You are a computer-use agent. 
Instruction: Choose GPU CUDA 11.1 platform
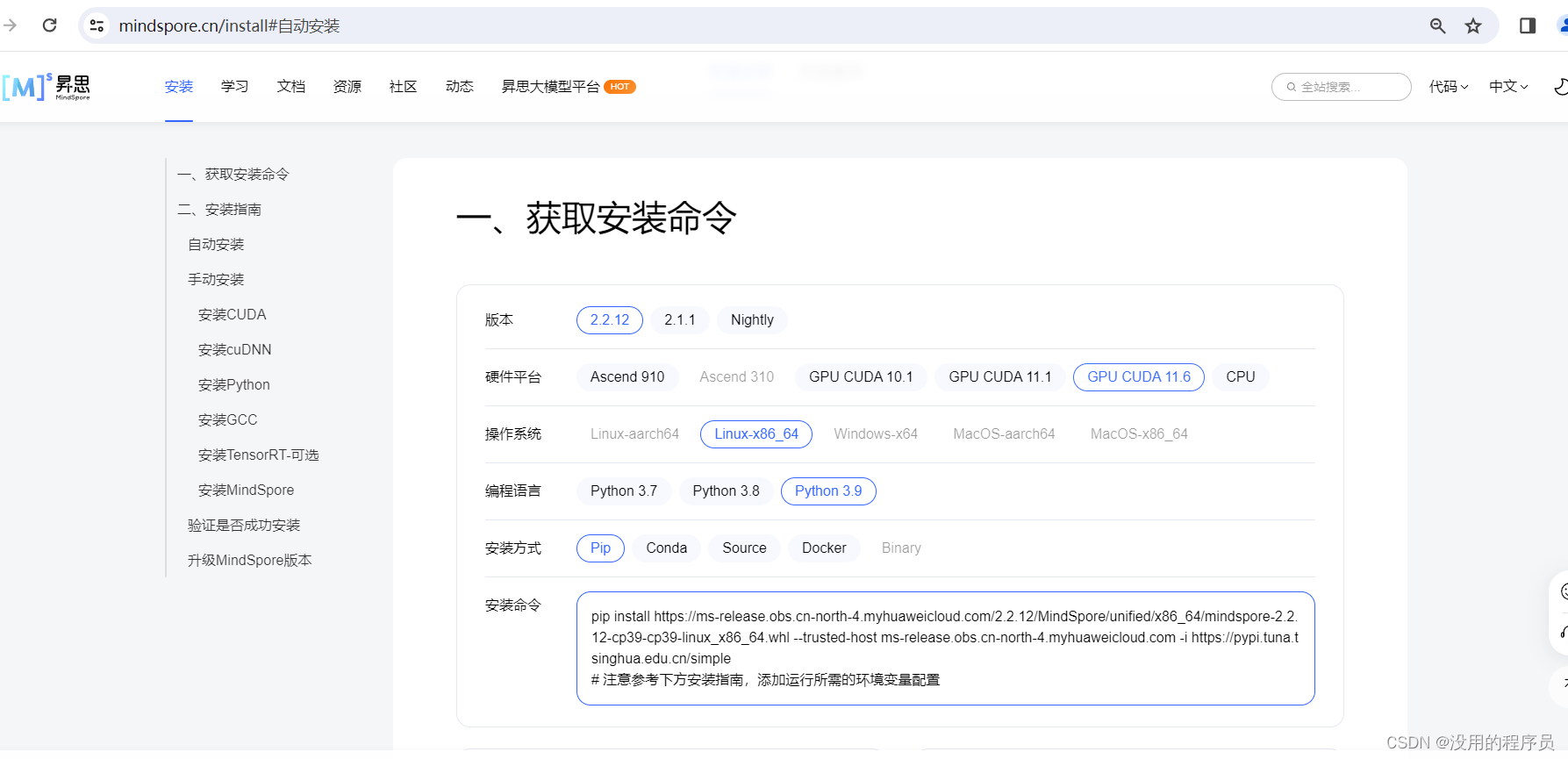click(x=1000, y=377)
